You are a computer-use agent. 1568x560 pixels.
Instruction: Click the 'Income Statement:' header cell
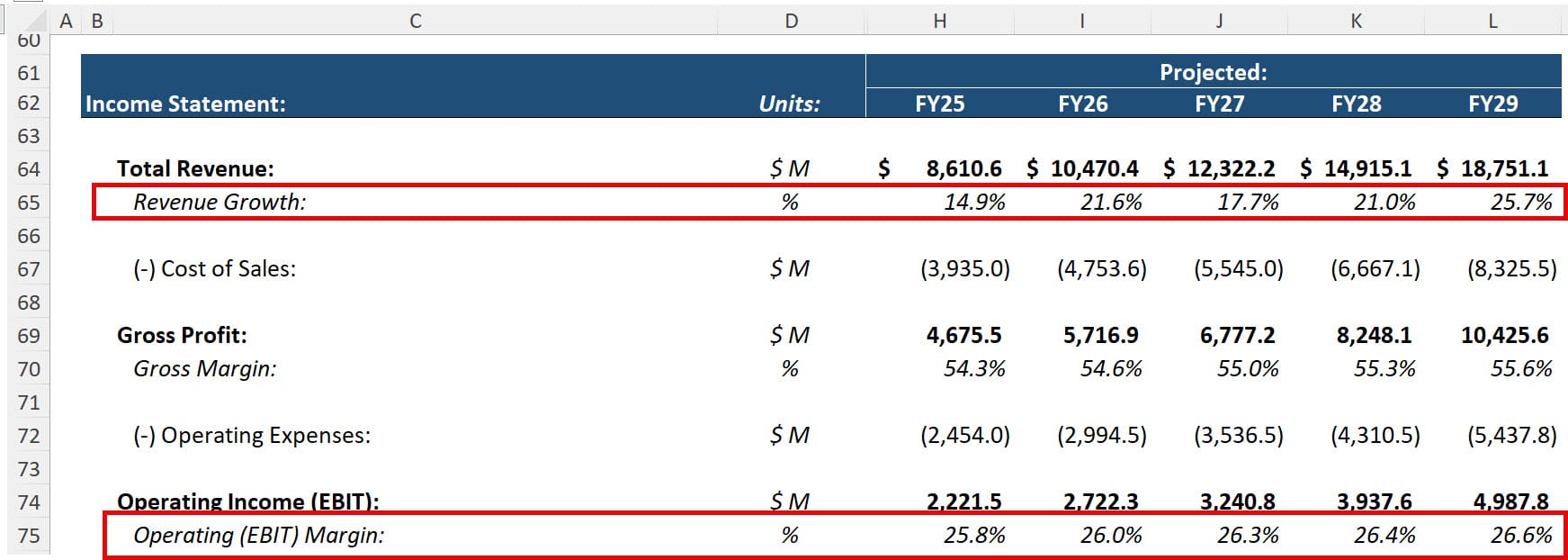tap(185, 104)
